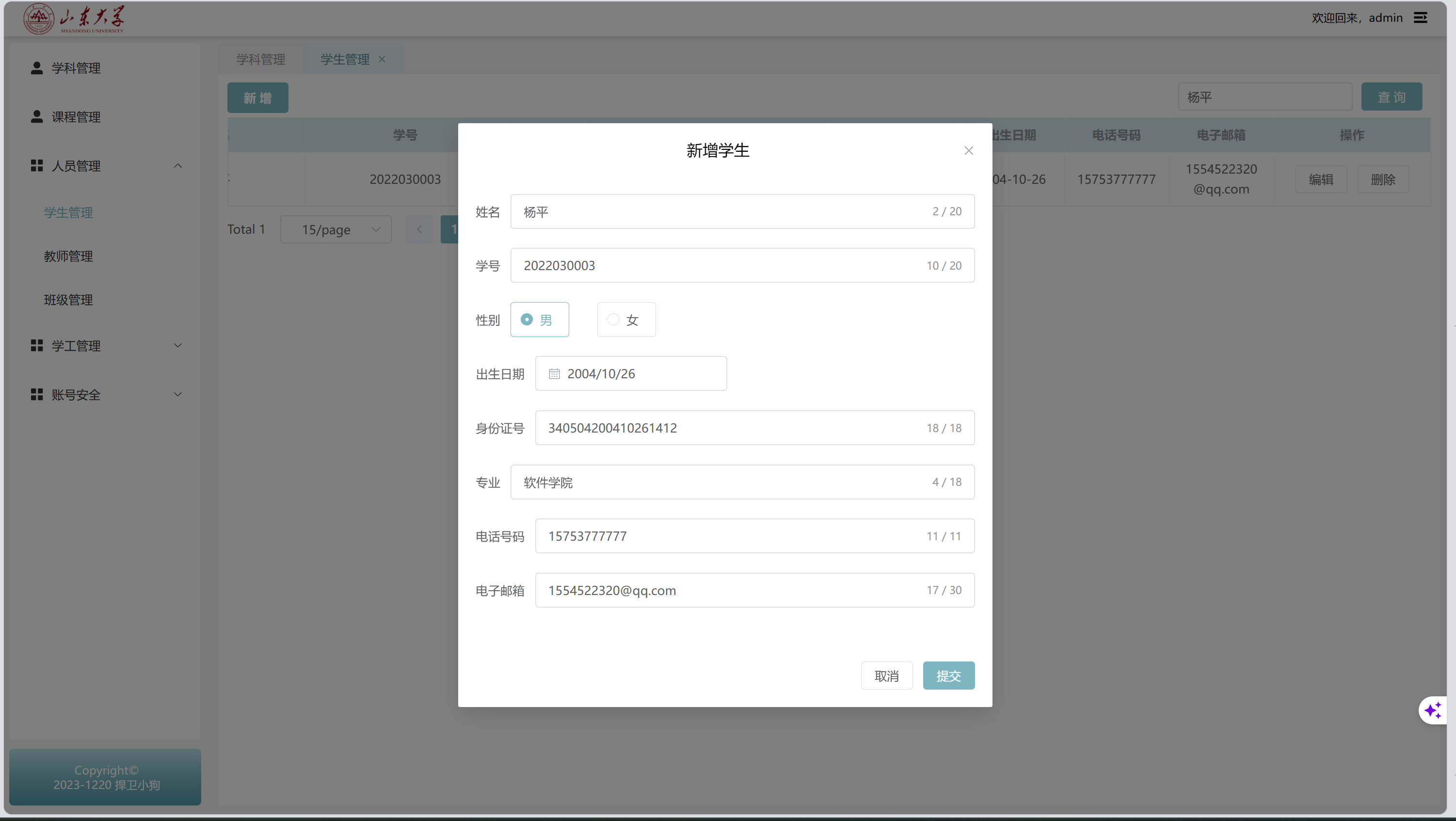Open 学生管理 in the sidebar
The image size is (1456, 821).
tap(68, 212)
